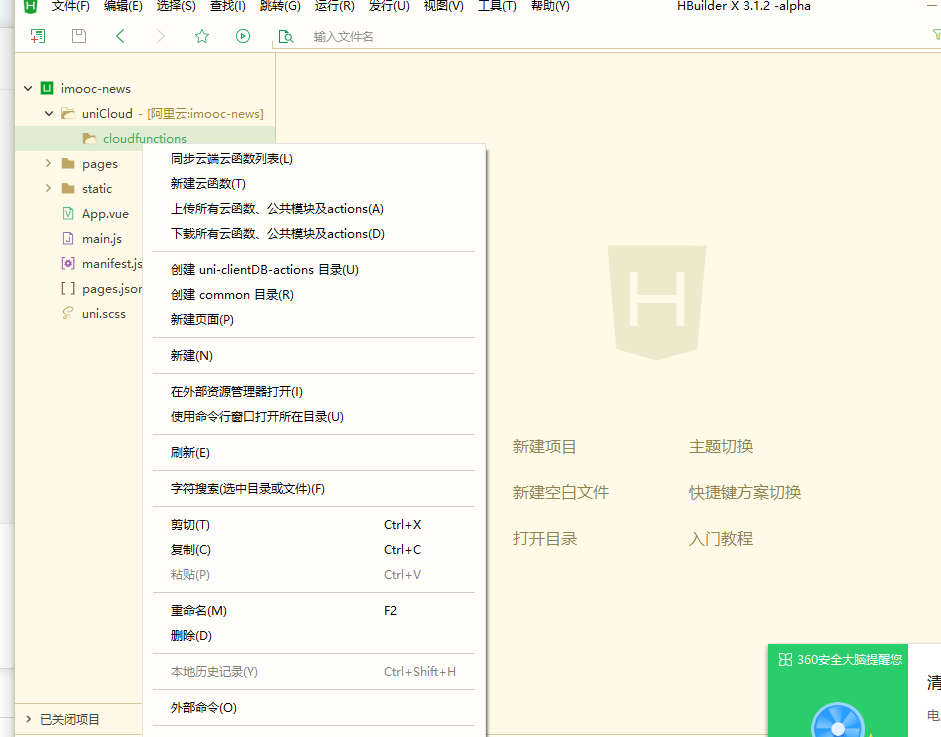Click the main.js file icon
The image size is (941, 737).
point(68,238)
